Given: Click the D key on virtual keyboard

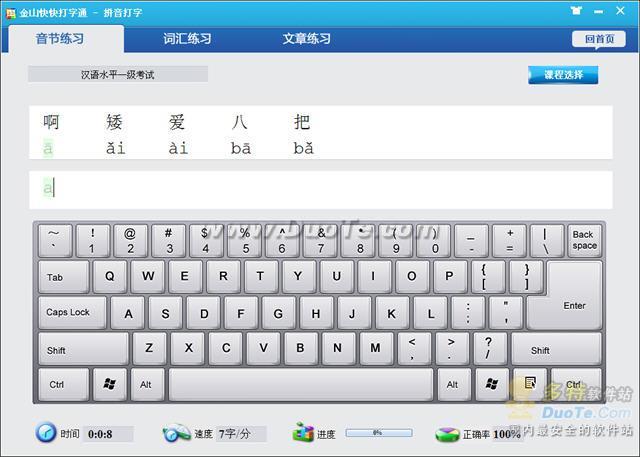Looking at the screenshot, I should point(204,313).
